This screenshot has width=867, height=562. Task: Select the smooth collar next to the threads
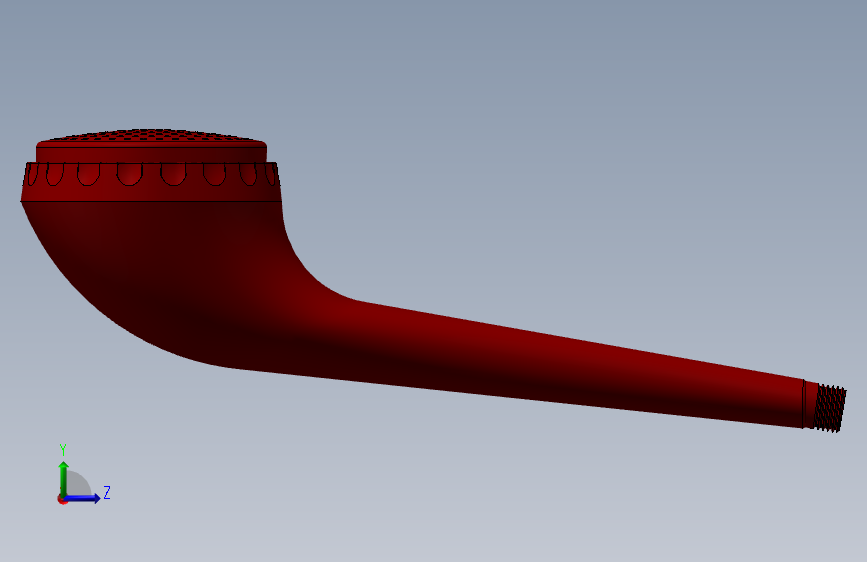[809, 404]
